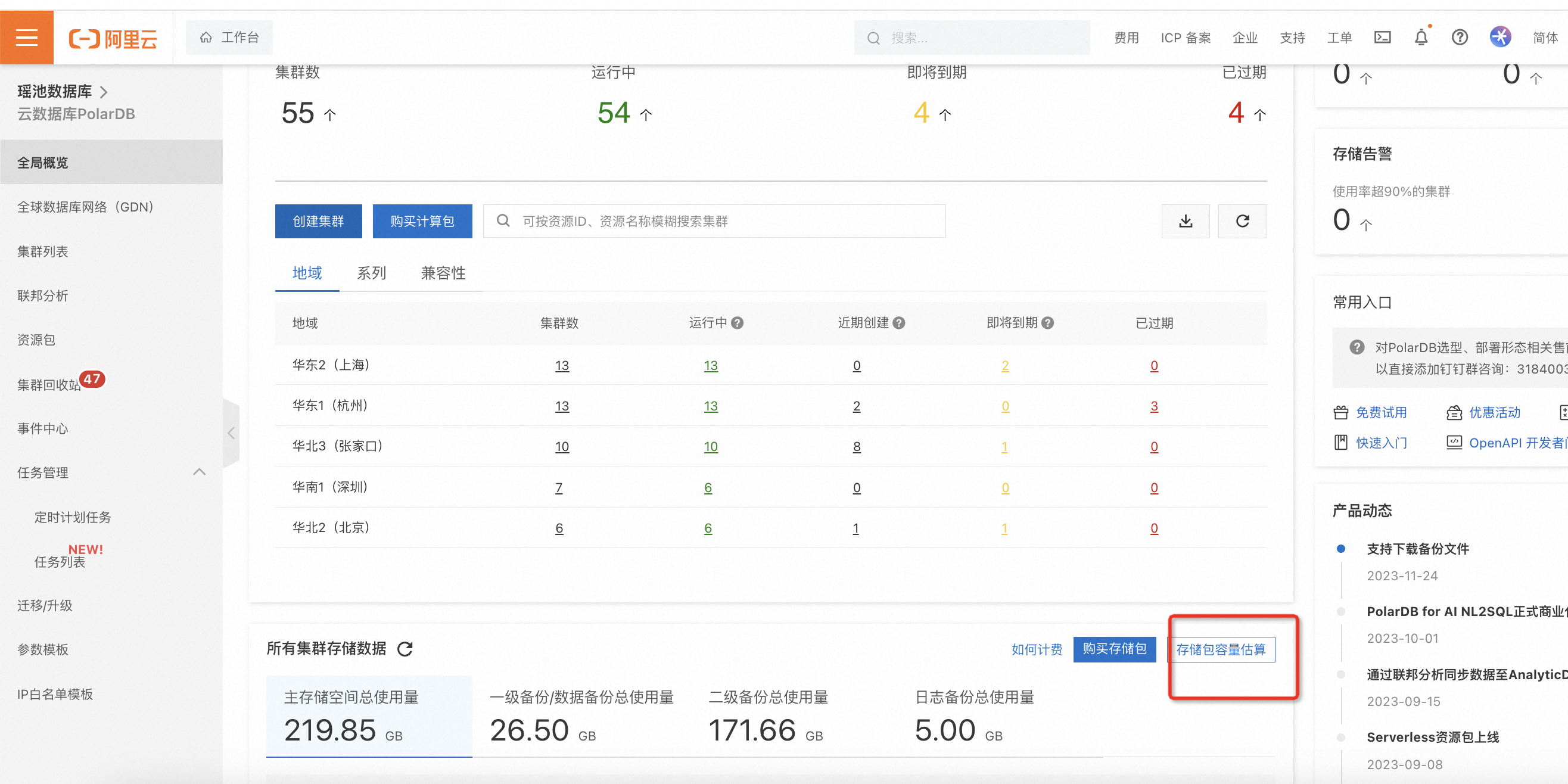Click cluster count 13 for 华东2（上海）

(x=562, y=365)
